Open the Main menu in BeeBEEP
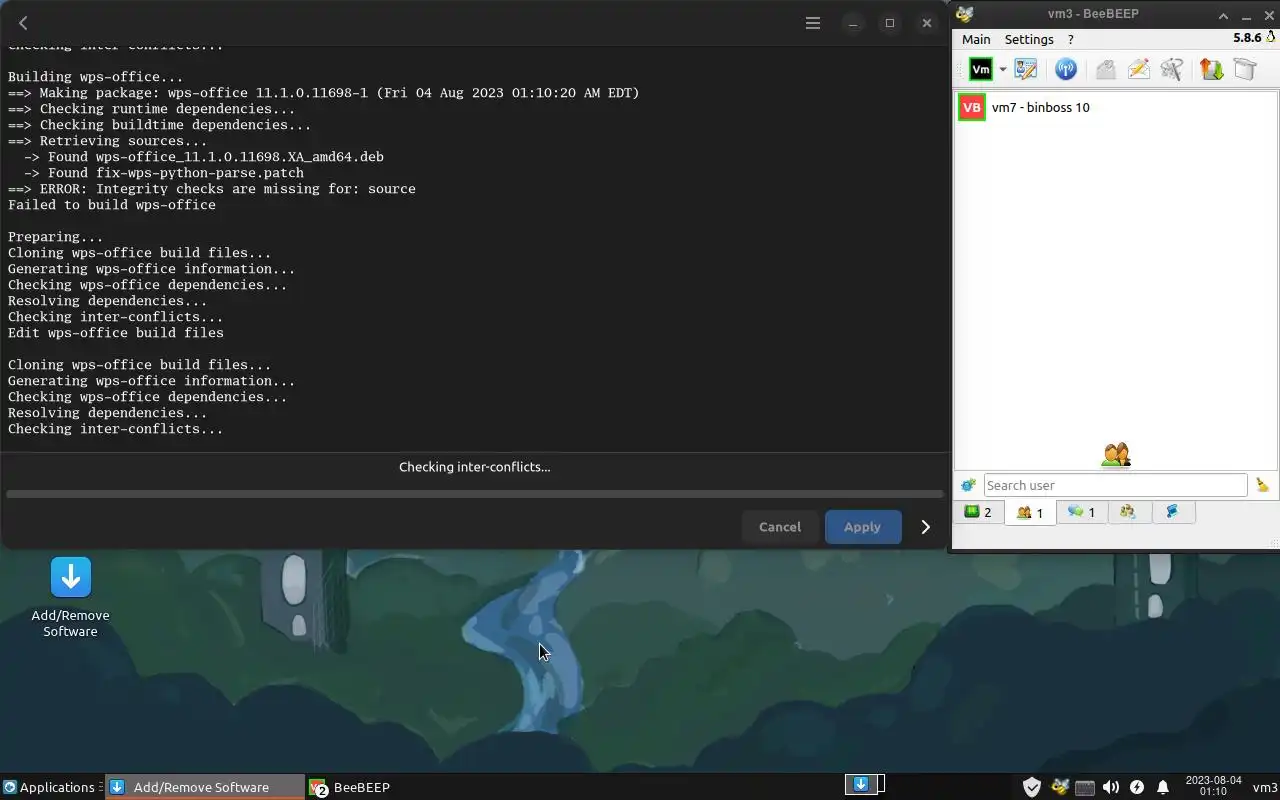This screenshot has width=1280, height=800. (x=976, y=39)
